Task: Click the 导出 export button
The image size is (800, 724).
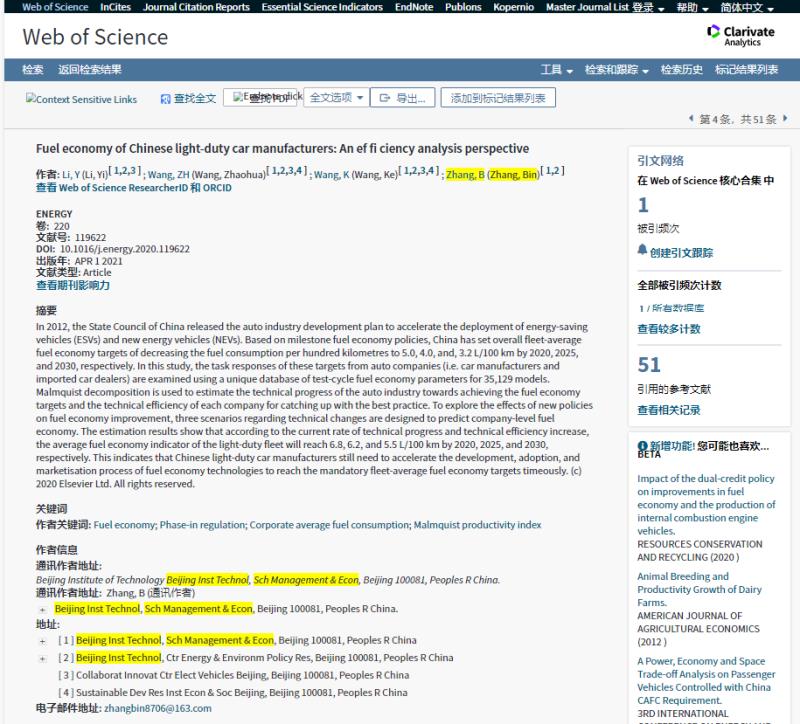Action: [403, 98]
